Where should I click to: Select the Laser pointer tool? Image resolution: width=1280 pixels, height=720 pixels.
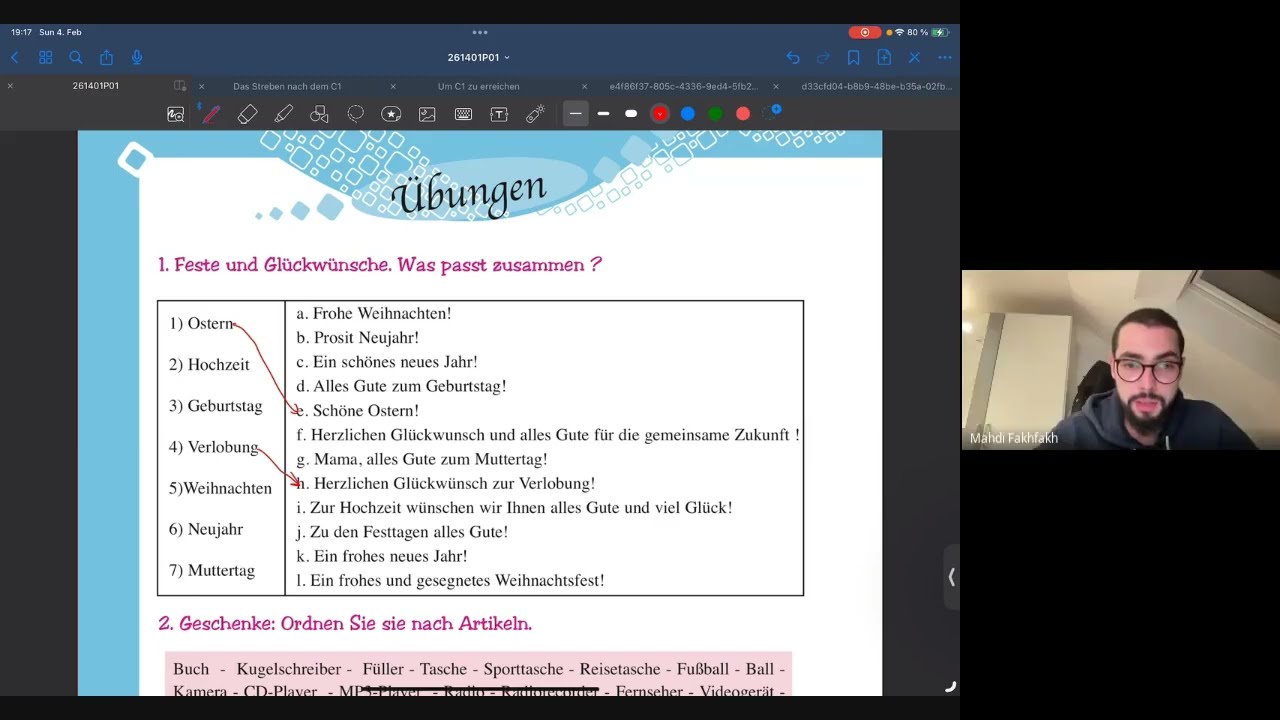tap(535, 114)
